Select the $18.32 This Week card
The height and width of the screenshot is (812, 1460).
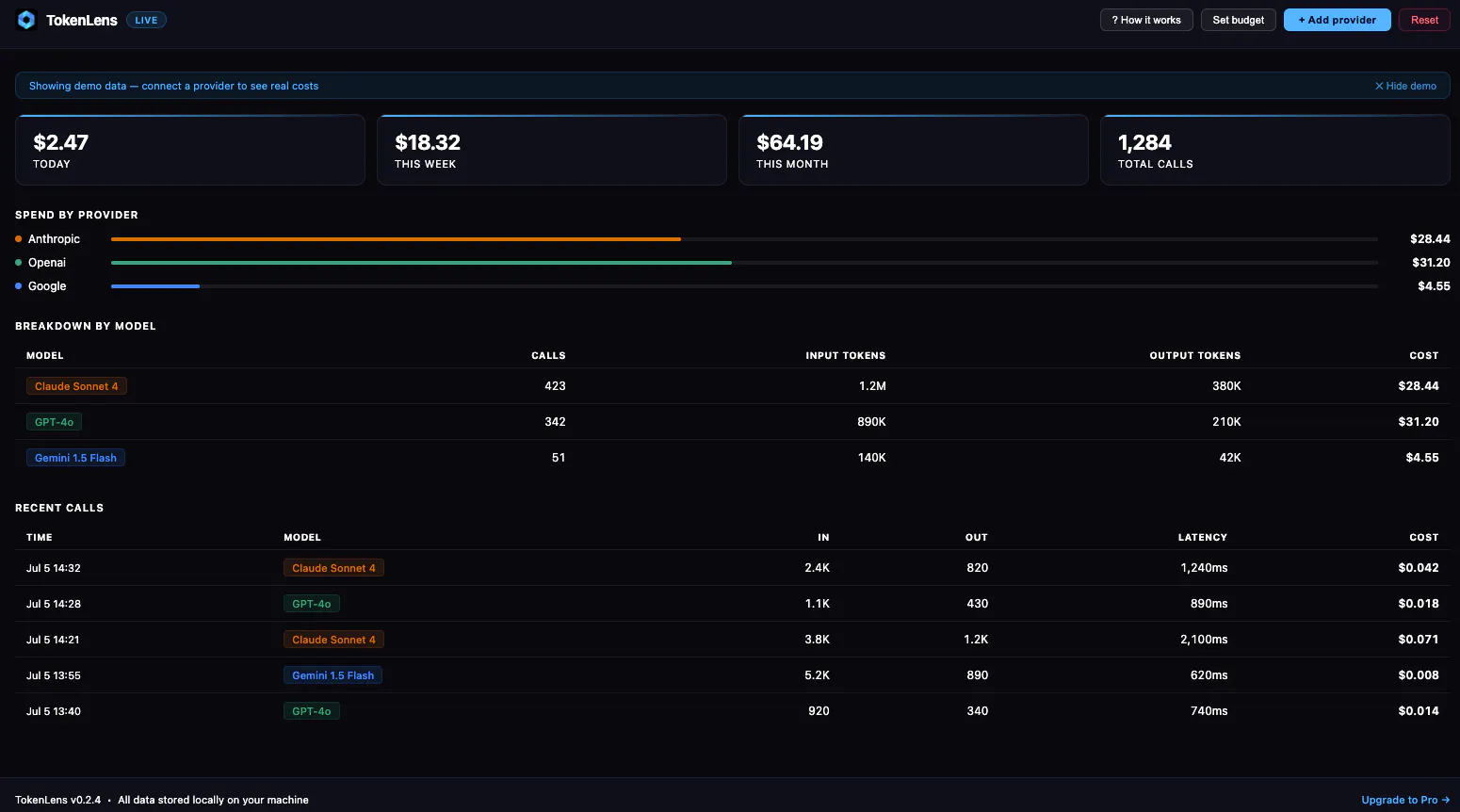point(552,150)
